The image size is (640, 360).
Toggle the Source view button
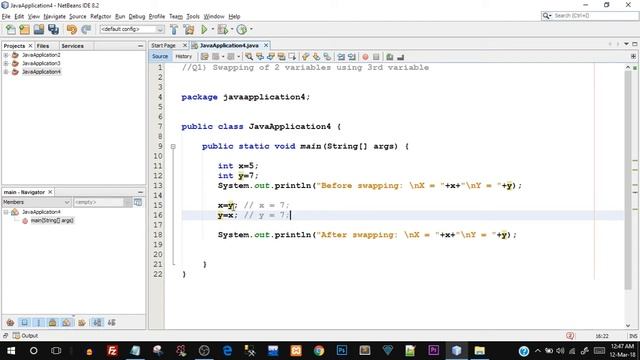click(x=160, y=56)
